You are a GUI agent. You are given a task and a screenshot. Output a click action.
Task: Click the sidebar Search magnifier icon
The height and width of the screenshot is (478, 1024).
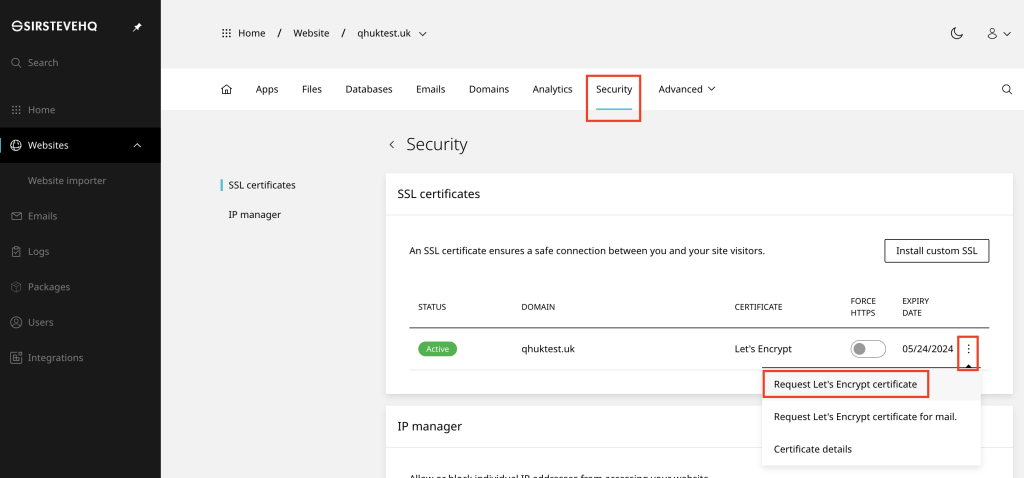[16, 63]
